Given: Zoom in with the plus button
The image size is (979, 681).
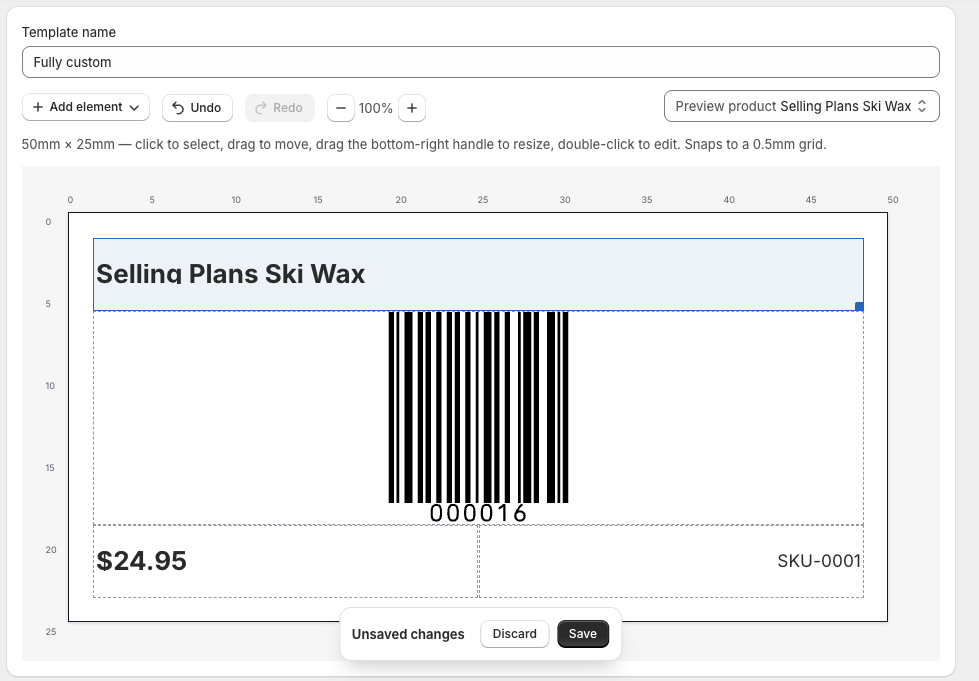Looking at the screenshot, I should click(412, 108).
